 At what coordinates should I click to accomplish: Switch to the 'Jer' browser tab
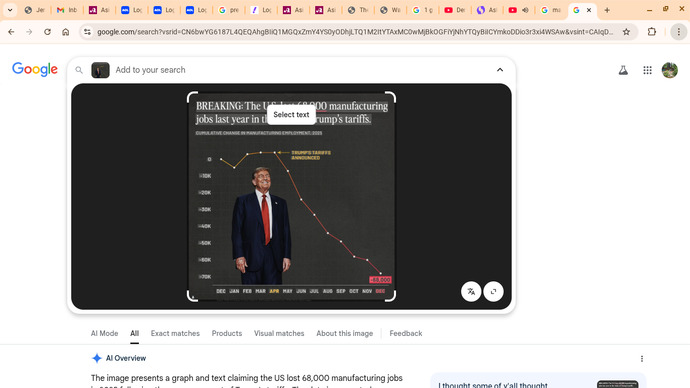pos(35,10)
